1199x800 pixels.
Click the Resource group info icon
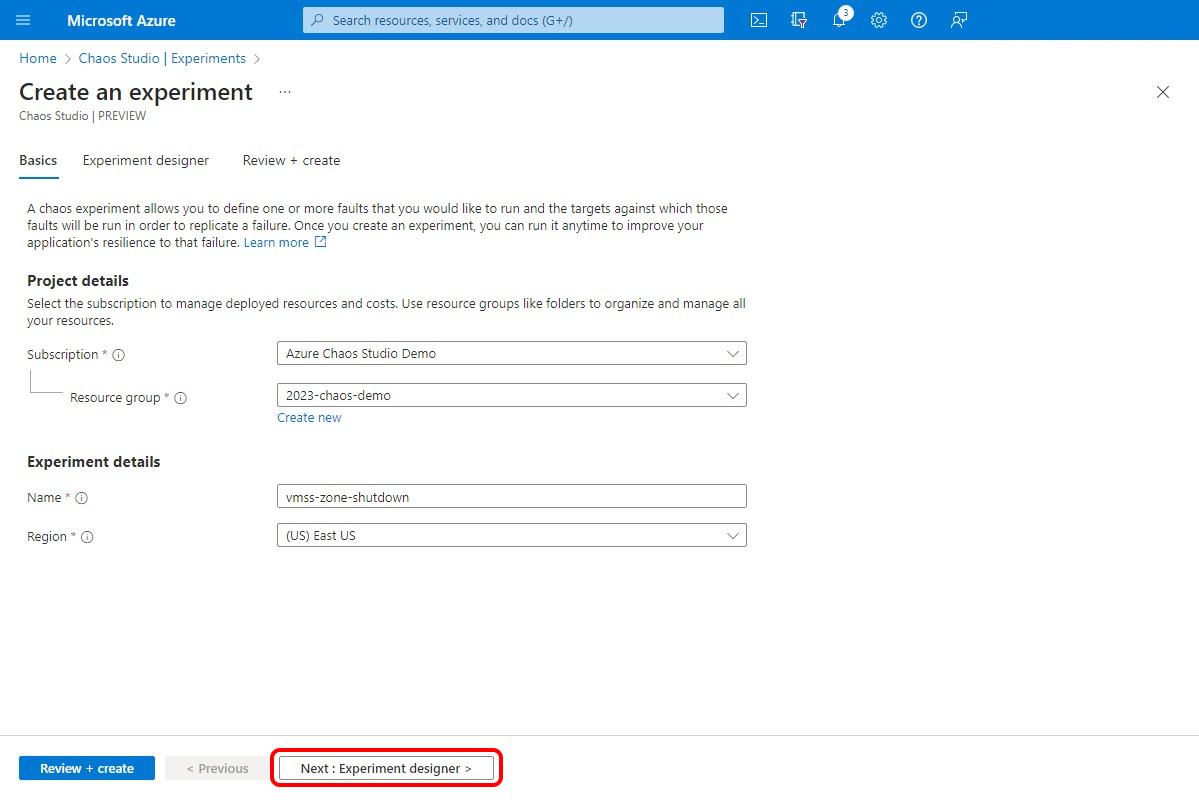click(180, 398)
